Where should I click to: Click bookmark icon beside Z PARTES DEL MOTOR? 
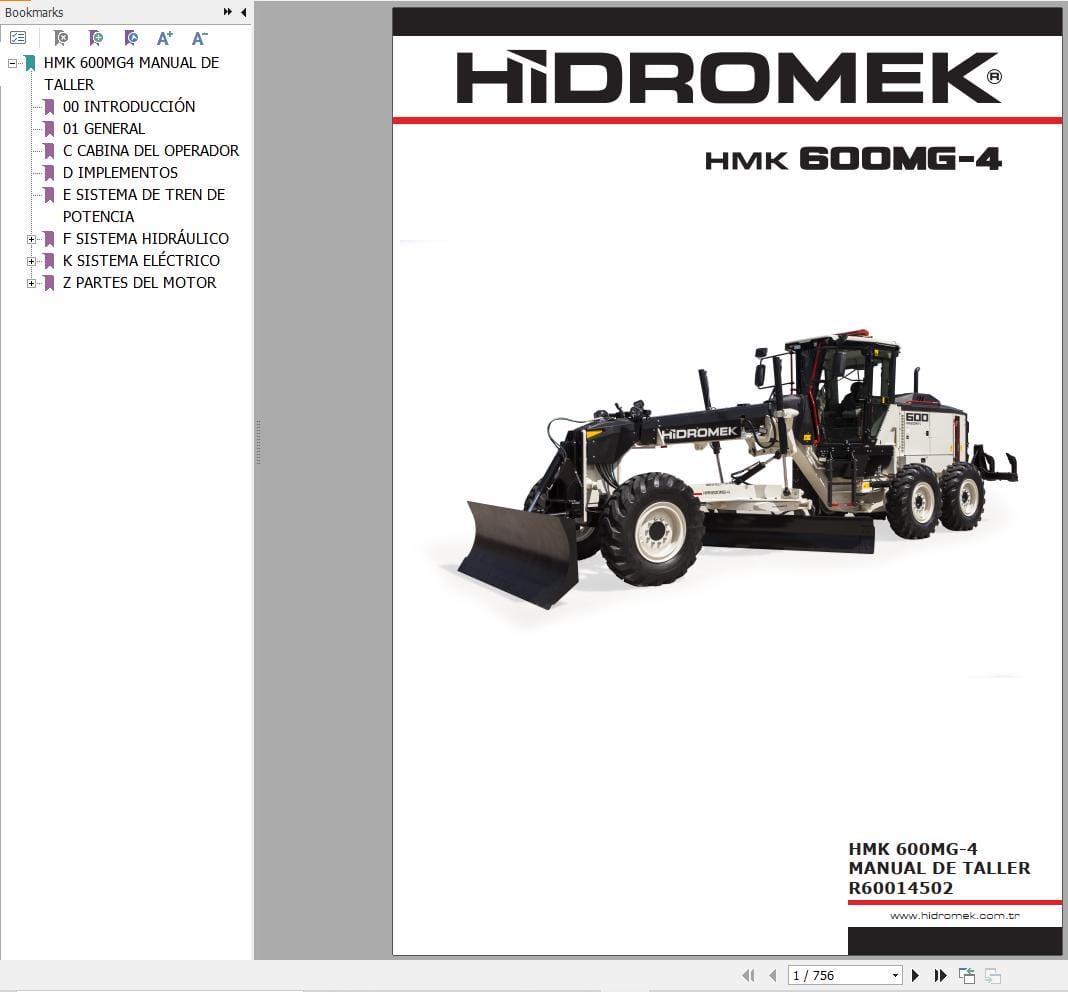point(49,283)
